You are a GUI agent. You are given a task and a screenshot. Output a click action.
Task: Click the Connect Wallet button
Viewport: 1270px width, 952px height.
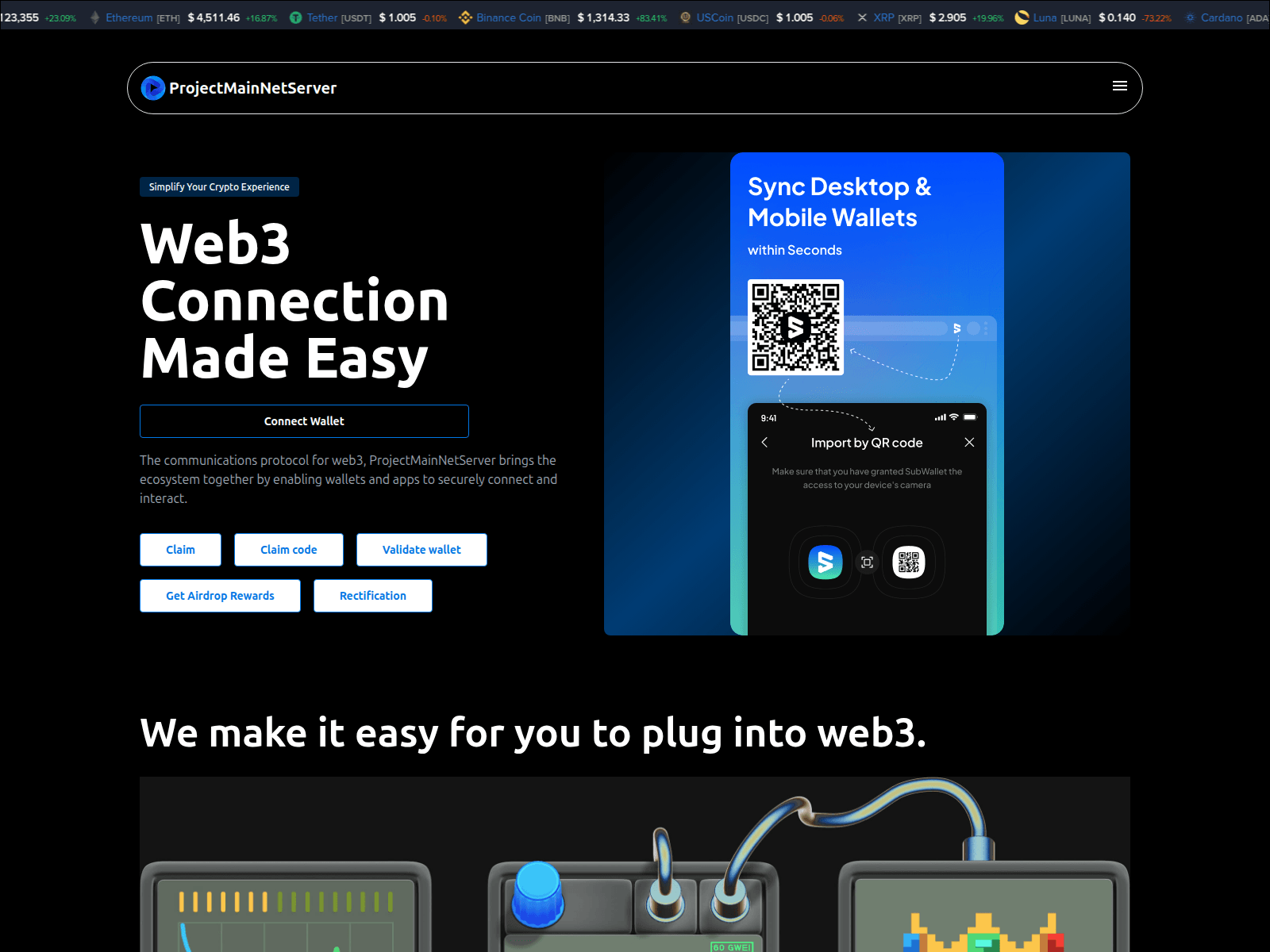point(304,421)
